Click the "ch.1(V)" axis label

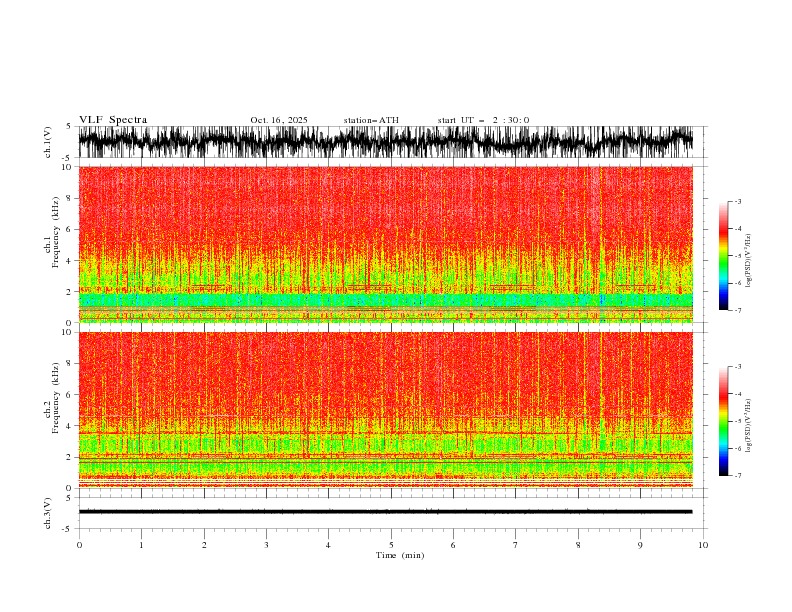[x=48, y=142]
